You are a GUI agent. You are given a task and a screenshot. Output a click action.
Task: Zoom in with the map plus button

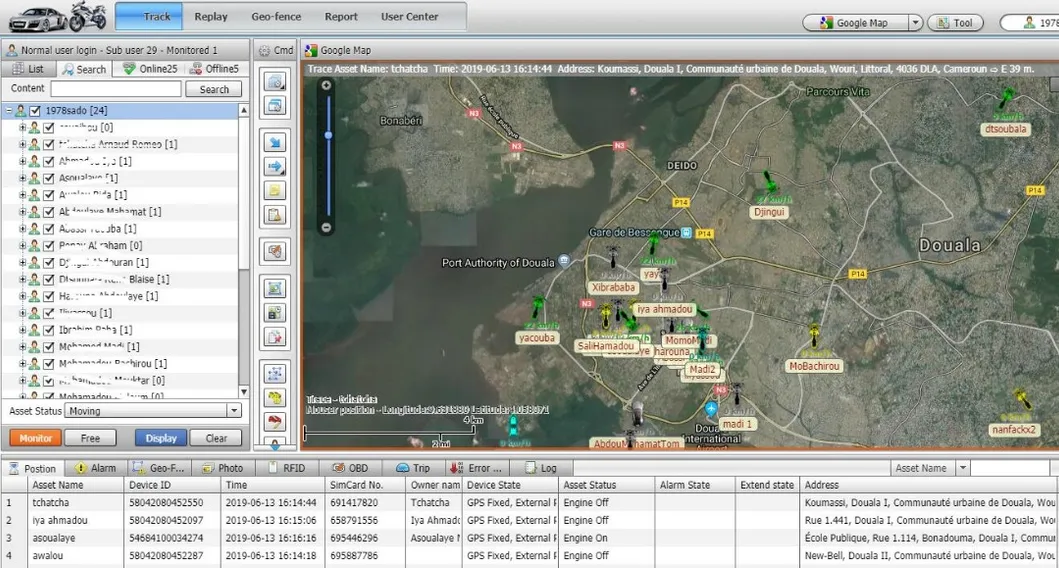click(326, 86)
